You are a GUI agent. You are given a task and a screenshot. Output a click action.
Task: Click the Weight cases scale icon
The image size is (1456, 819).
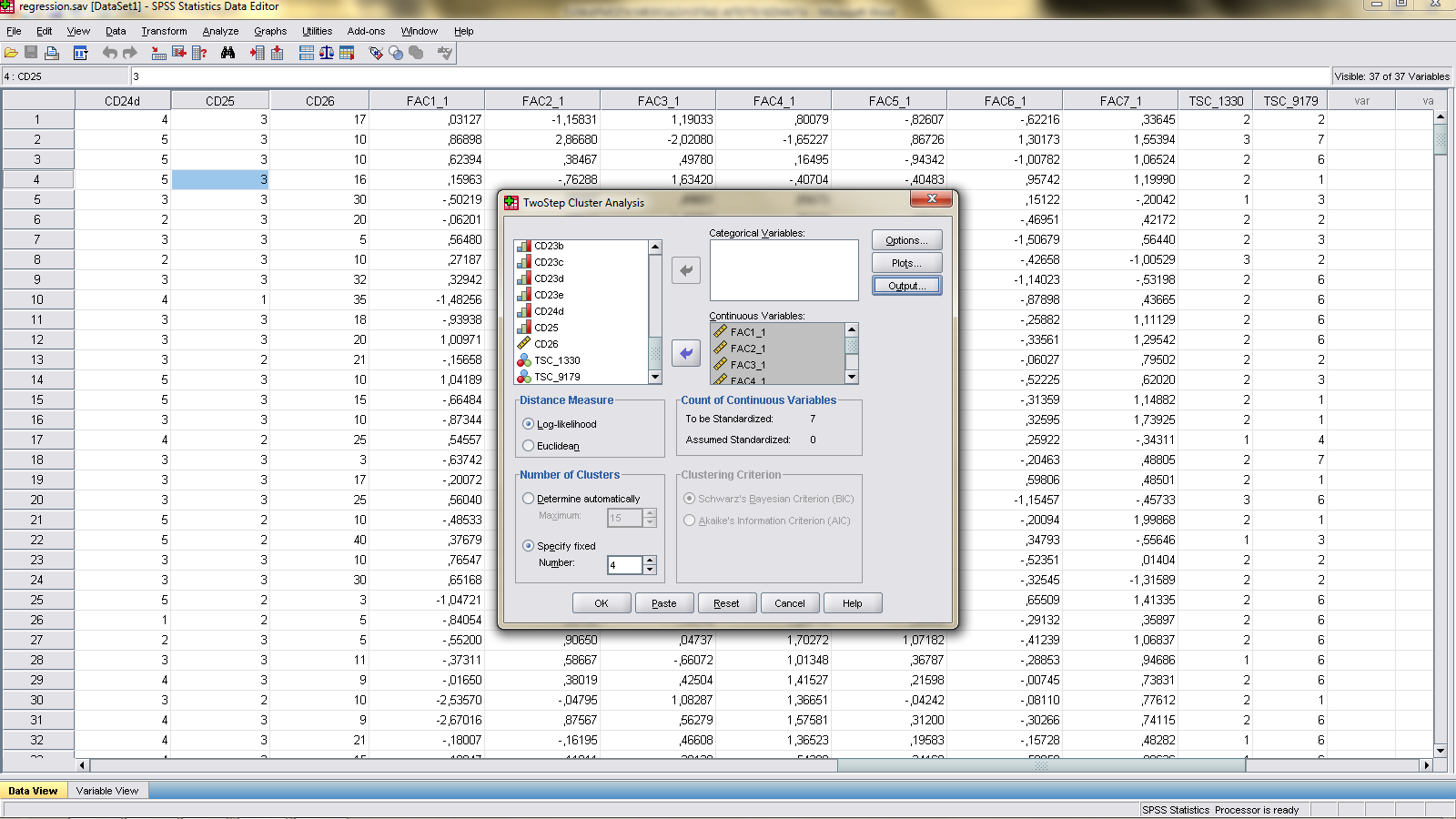(x=327, y=53)
